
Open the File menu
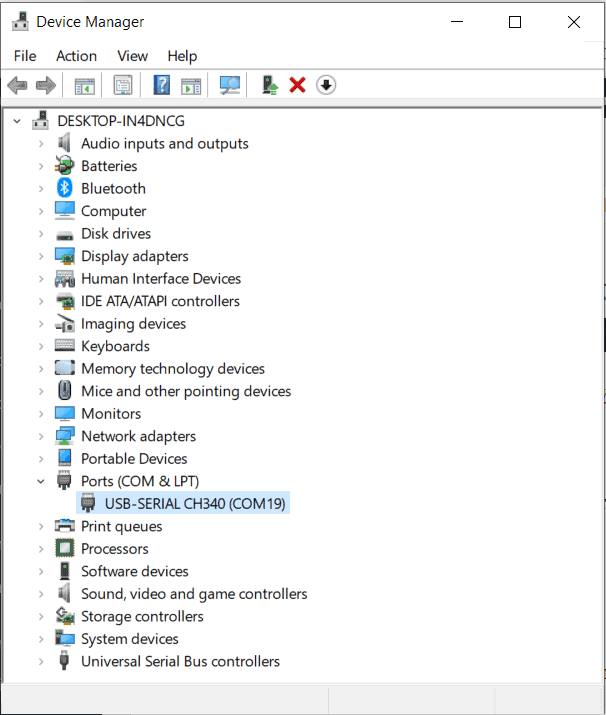(25, 56)
